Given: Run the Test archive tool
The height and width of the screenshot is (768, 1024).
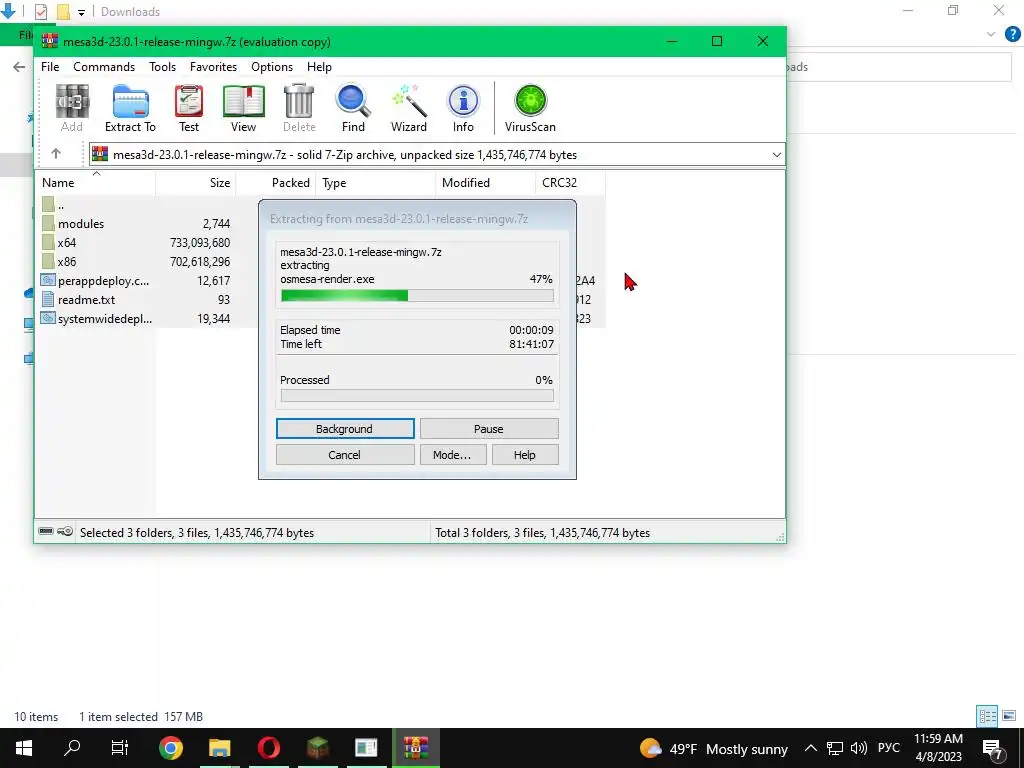Looking at the screenshot, I should (189, 108).
